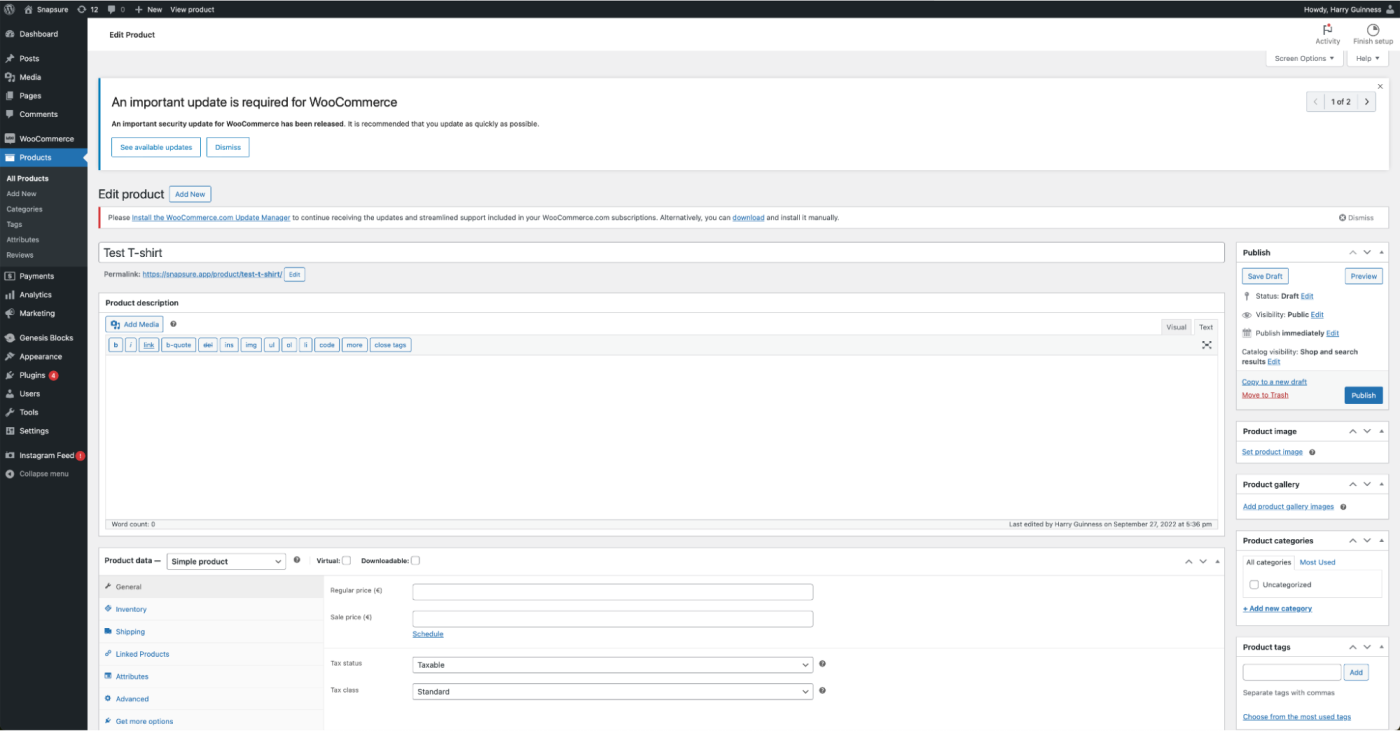Open Instagram Feed in the sidebar
The width and height of the screenshot is (1400, 731).
(x=44, y=455)
